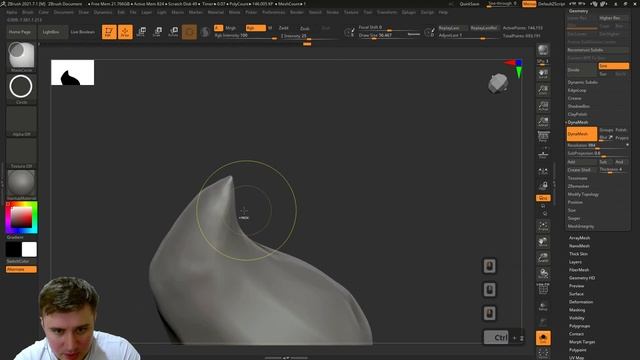Click the Rotate view icon
Image resolution: width=640 pixels, height=360 pixels.
[x=543, y=274]
